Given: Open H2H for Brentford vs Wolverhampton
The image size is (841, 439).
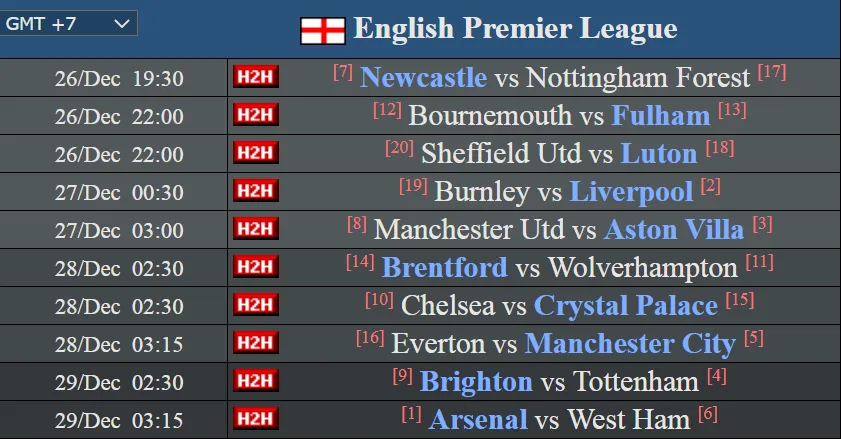Looking at the screenshot, I should 256,267.
